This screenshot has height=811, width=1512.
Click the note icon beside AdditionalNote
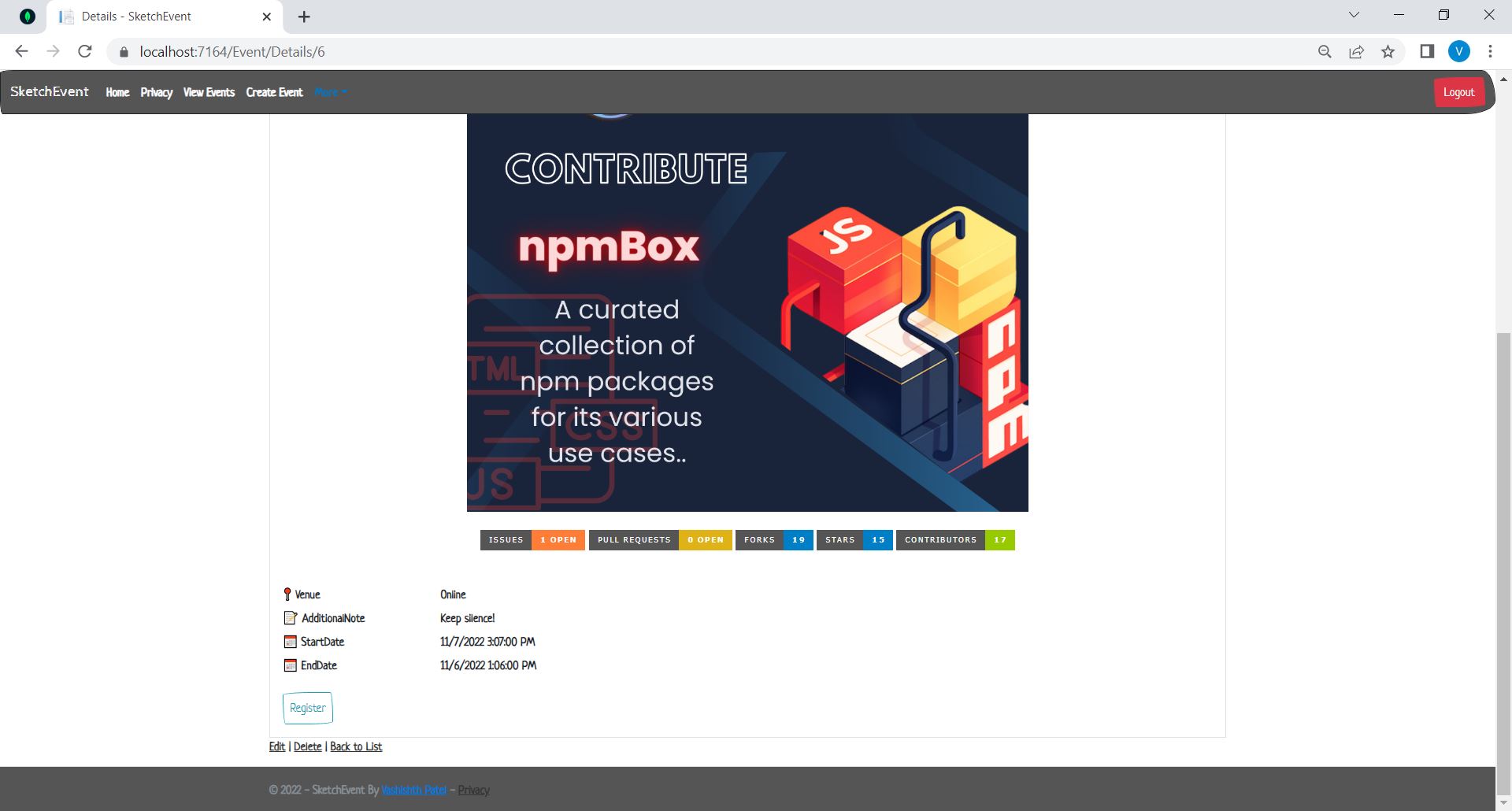coord(290,618)
